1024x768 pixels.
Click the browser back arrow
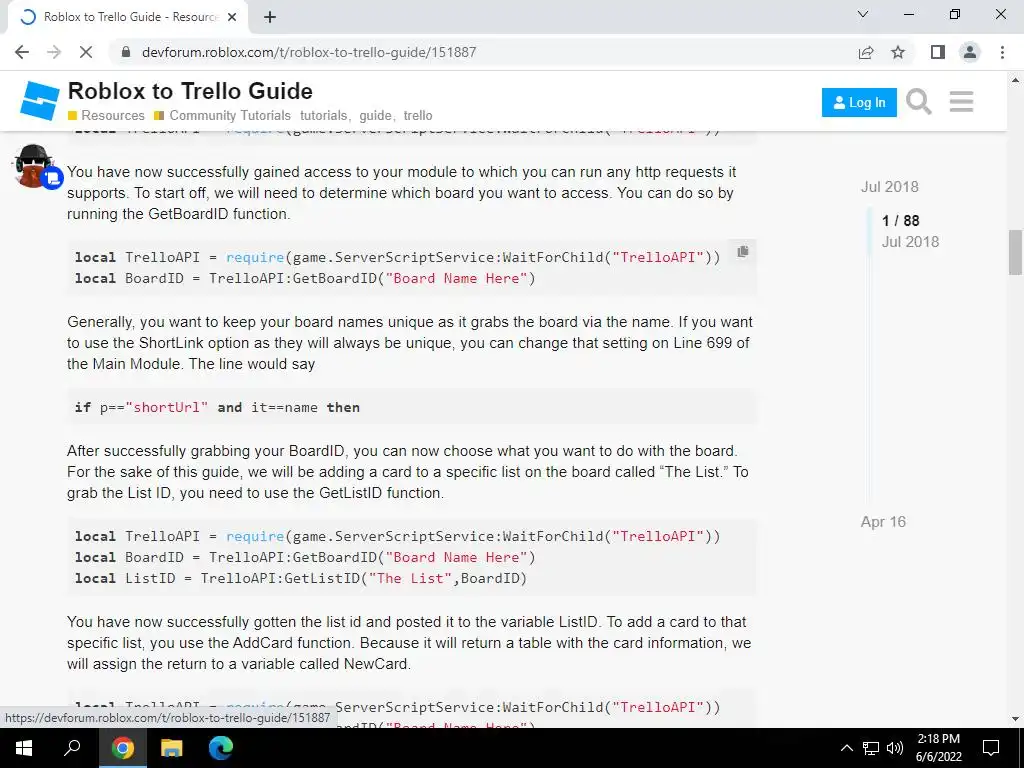pyautogui.click(x=22, y=52)
